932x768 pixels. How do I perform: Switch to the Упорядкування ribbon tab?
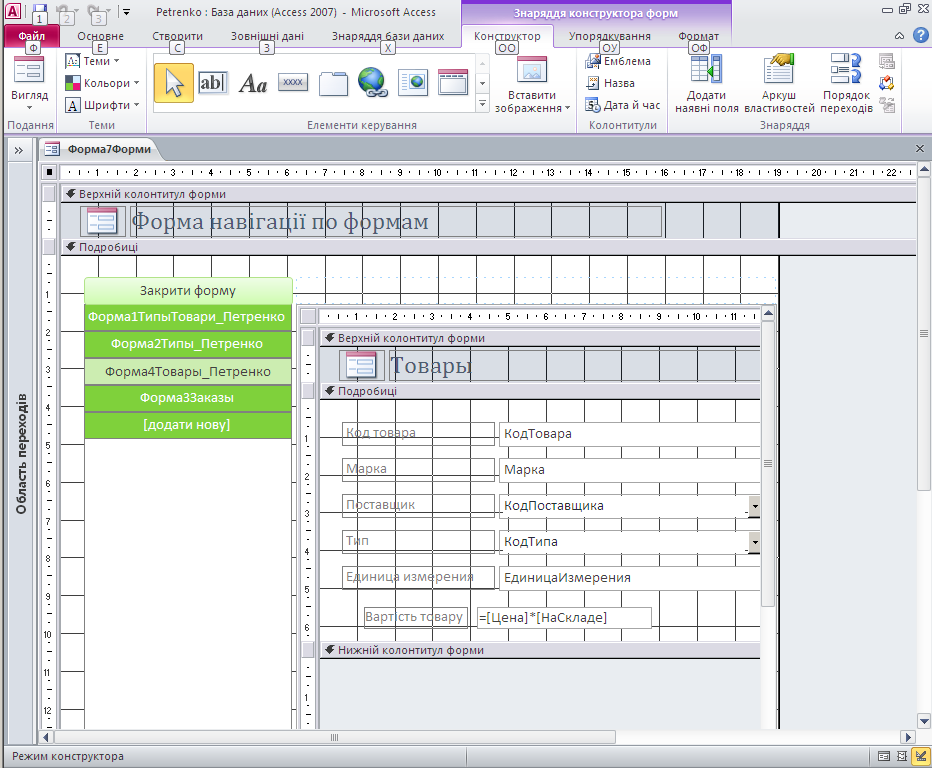point(609,36)
